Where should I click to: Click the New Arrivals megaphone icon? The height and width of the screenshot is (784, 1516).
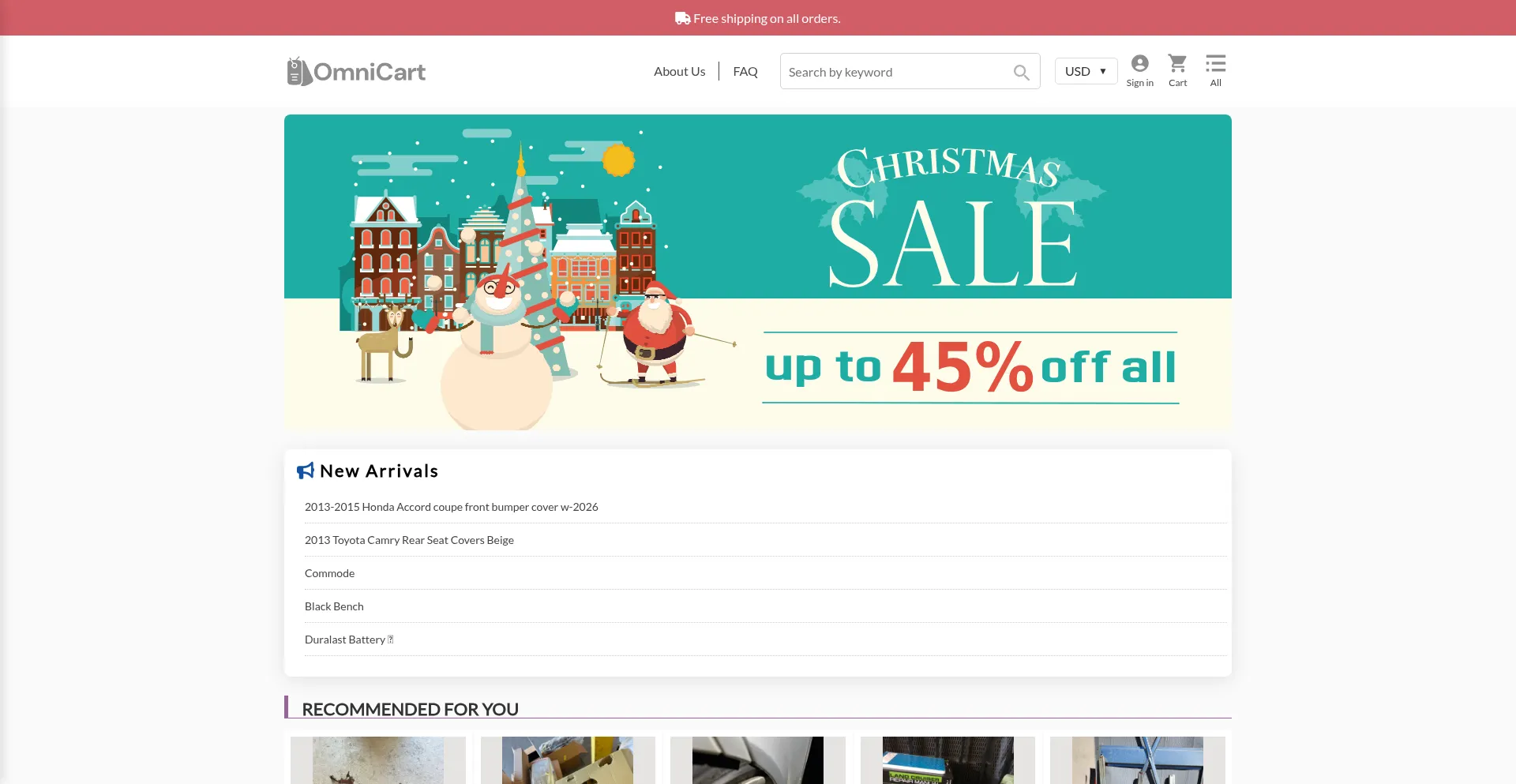tap(306, 471)
